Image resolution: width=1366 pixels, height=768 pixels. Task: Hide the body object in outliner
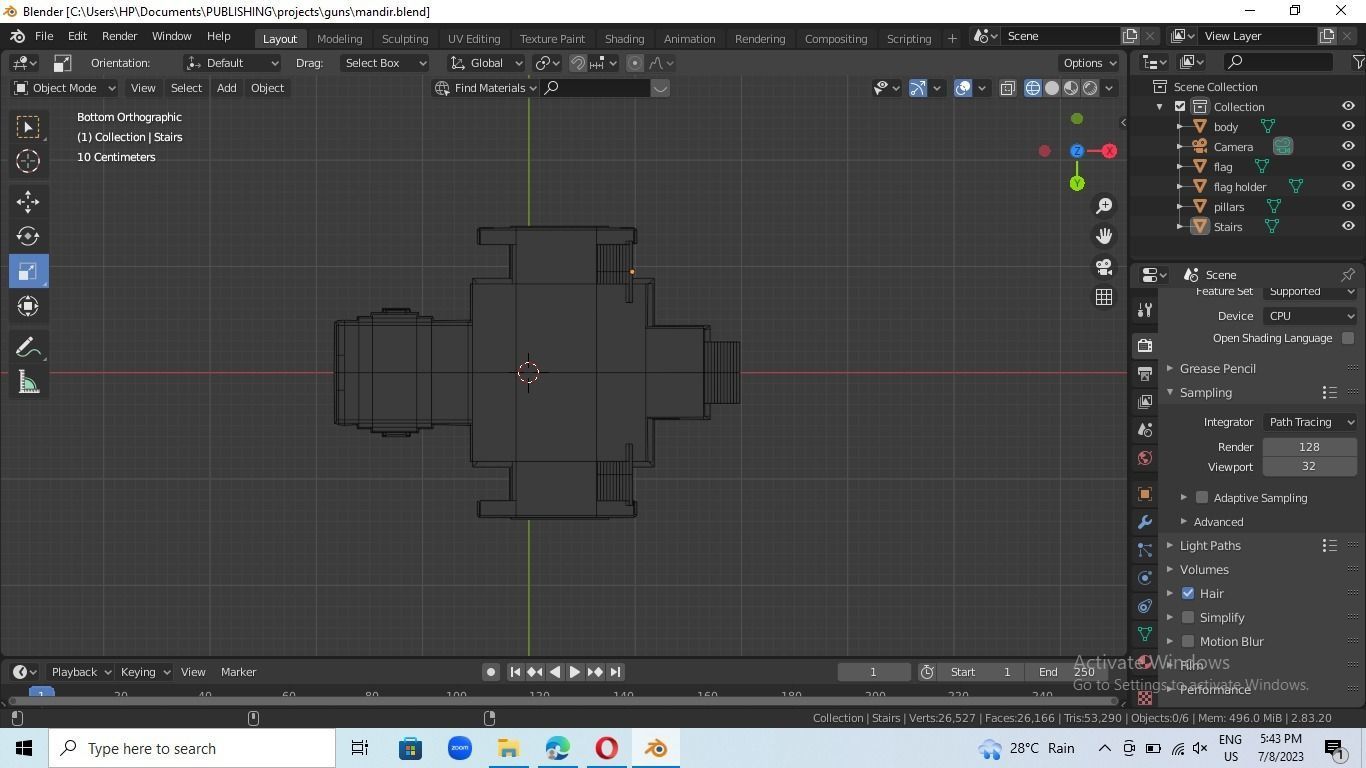[x=1348, y=126]
